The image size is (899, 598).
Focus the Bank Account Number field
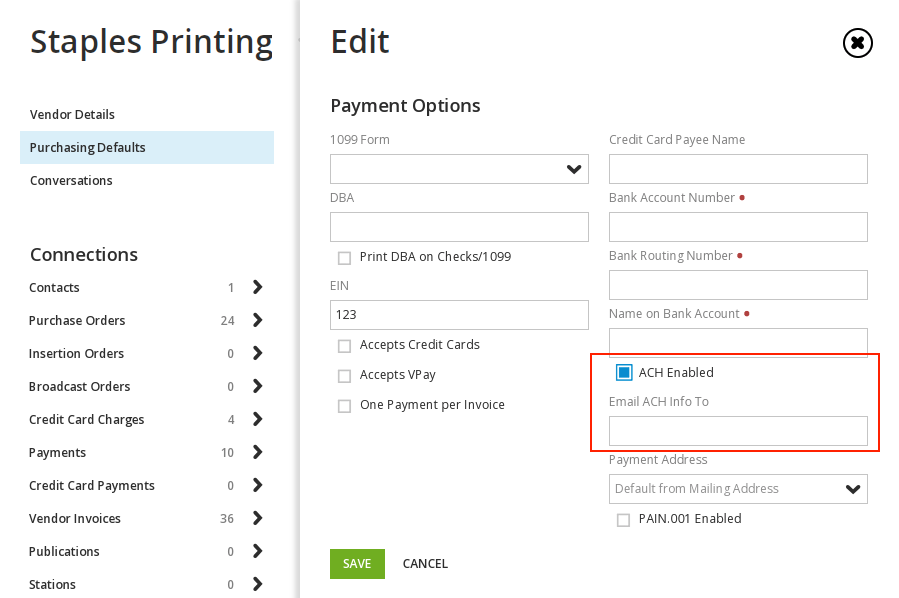738,227
